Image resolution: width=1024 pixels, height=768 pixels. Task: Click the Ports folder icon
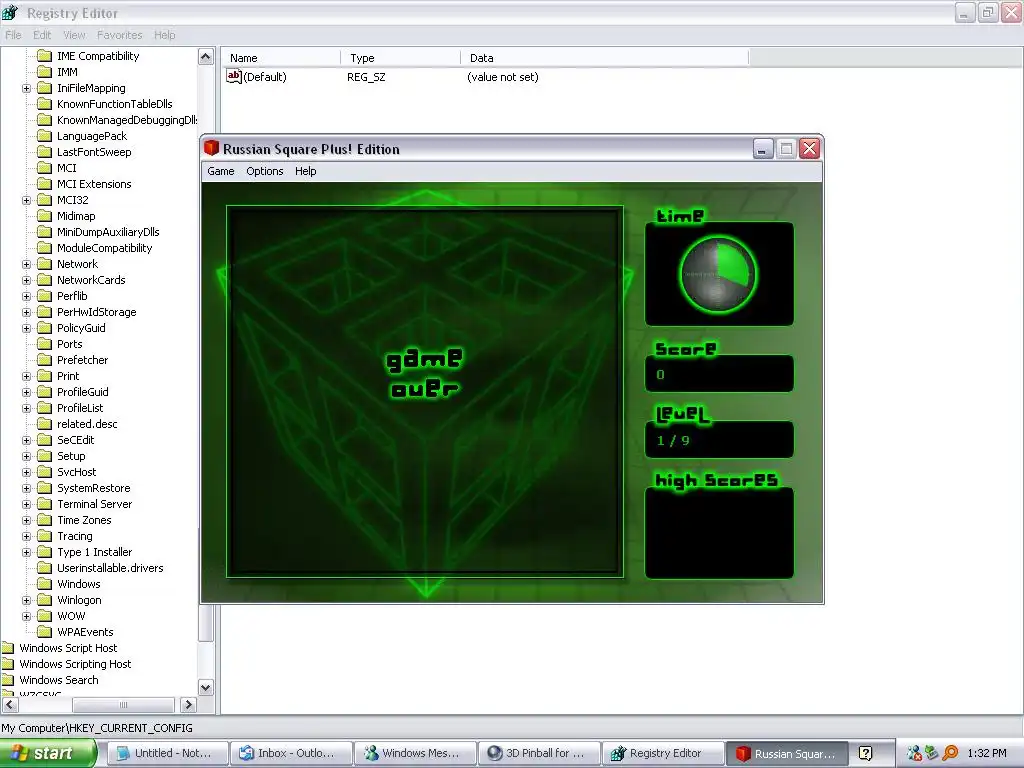(44, 344)
